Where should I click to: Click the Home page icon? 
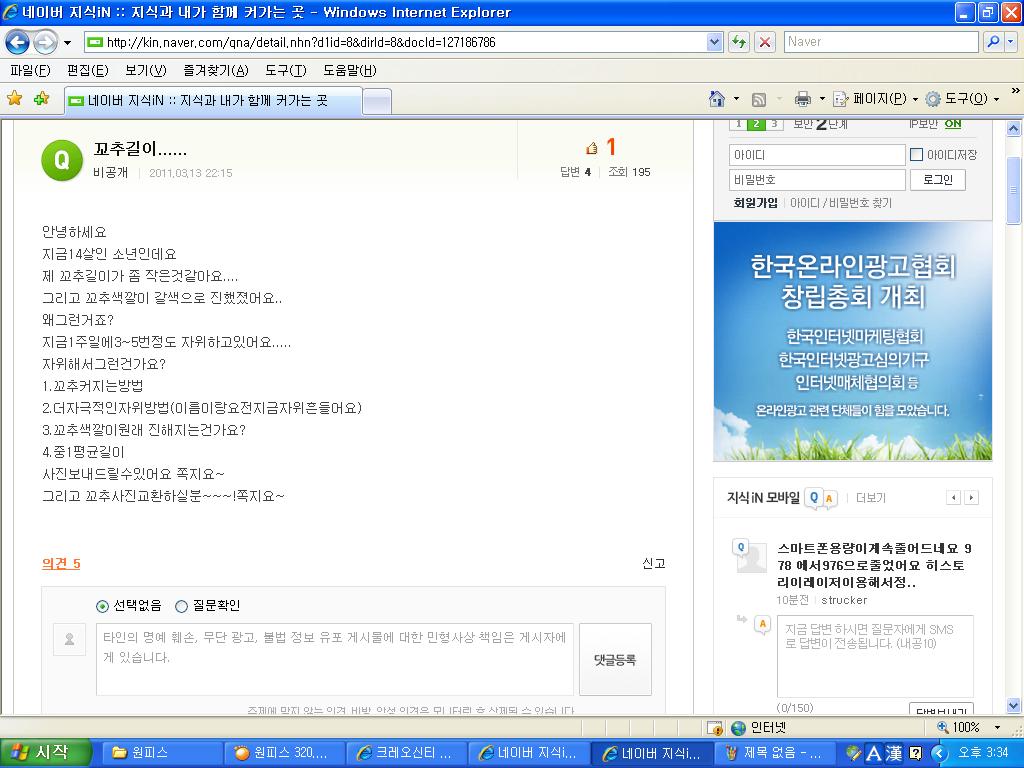[716, 99]
